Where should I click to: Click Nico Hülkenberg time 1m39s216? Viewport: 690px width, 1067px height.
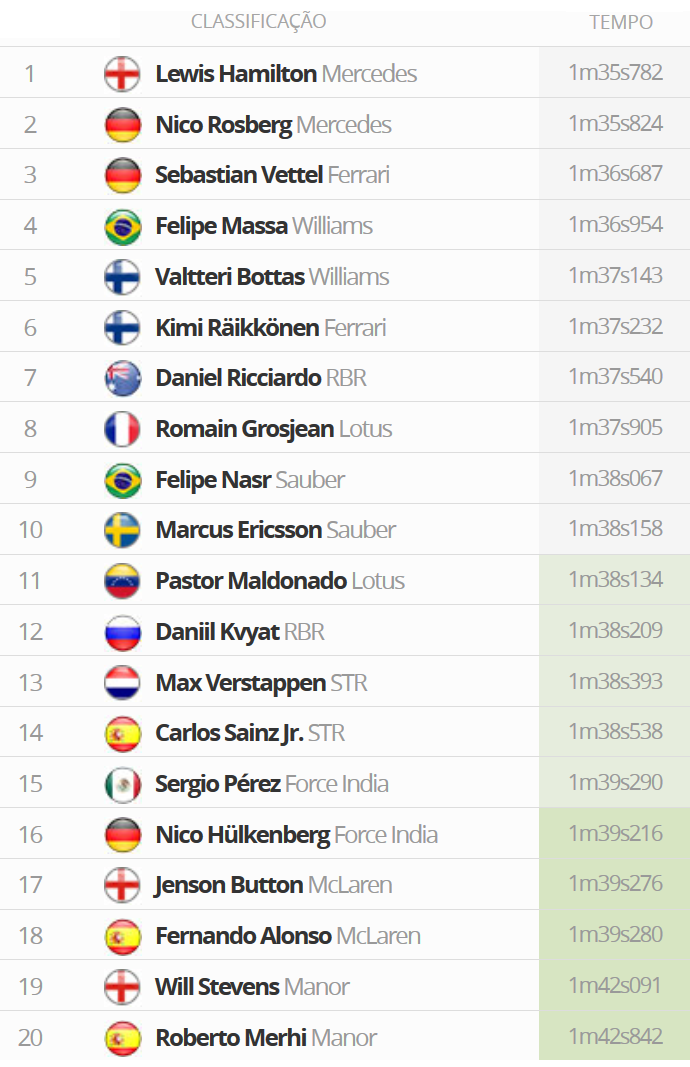coord(616,833)
